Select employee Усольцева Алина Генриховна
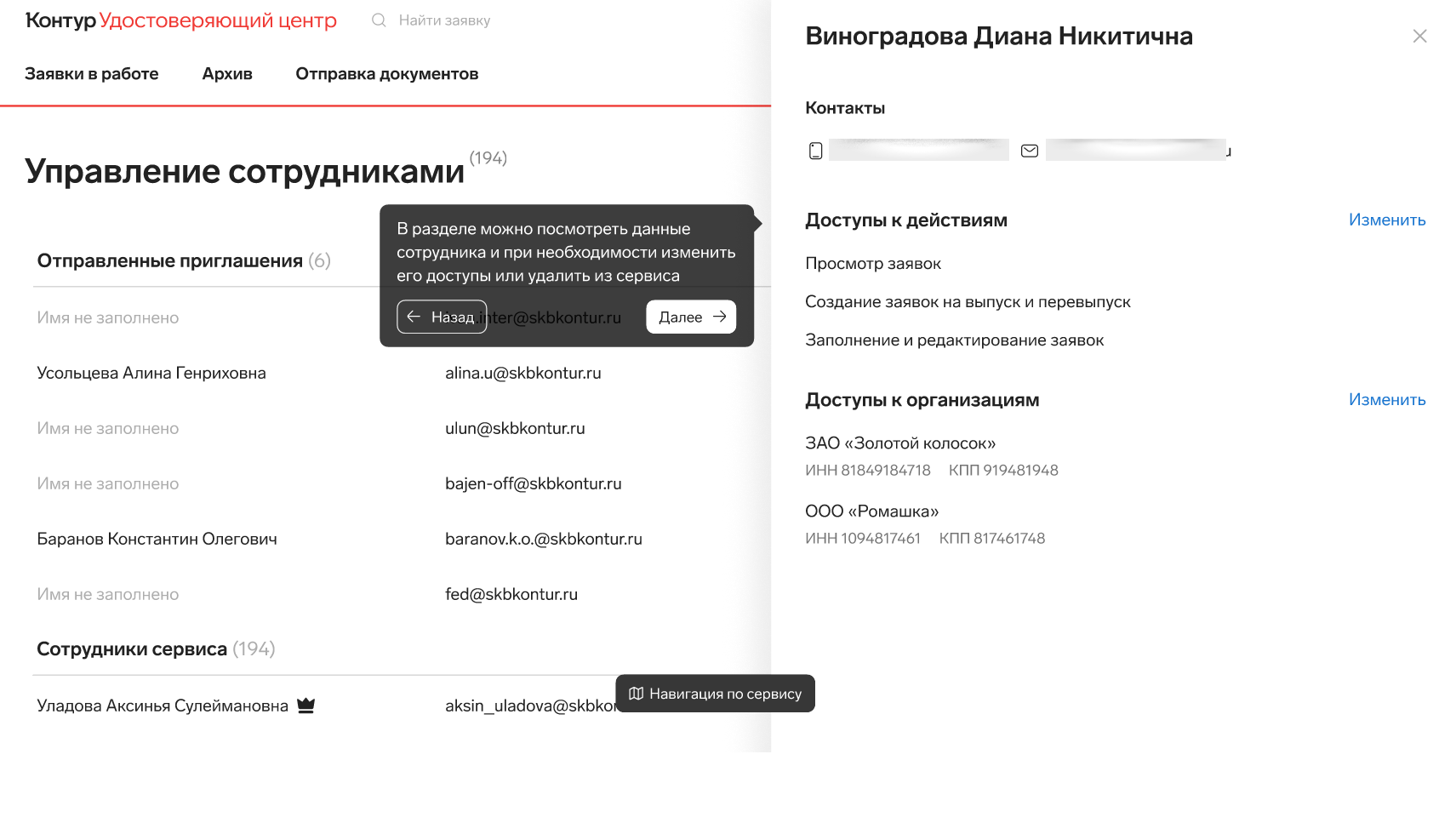The height and width of the screenshot is (817, 1456). click(151, 373)
